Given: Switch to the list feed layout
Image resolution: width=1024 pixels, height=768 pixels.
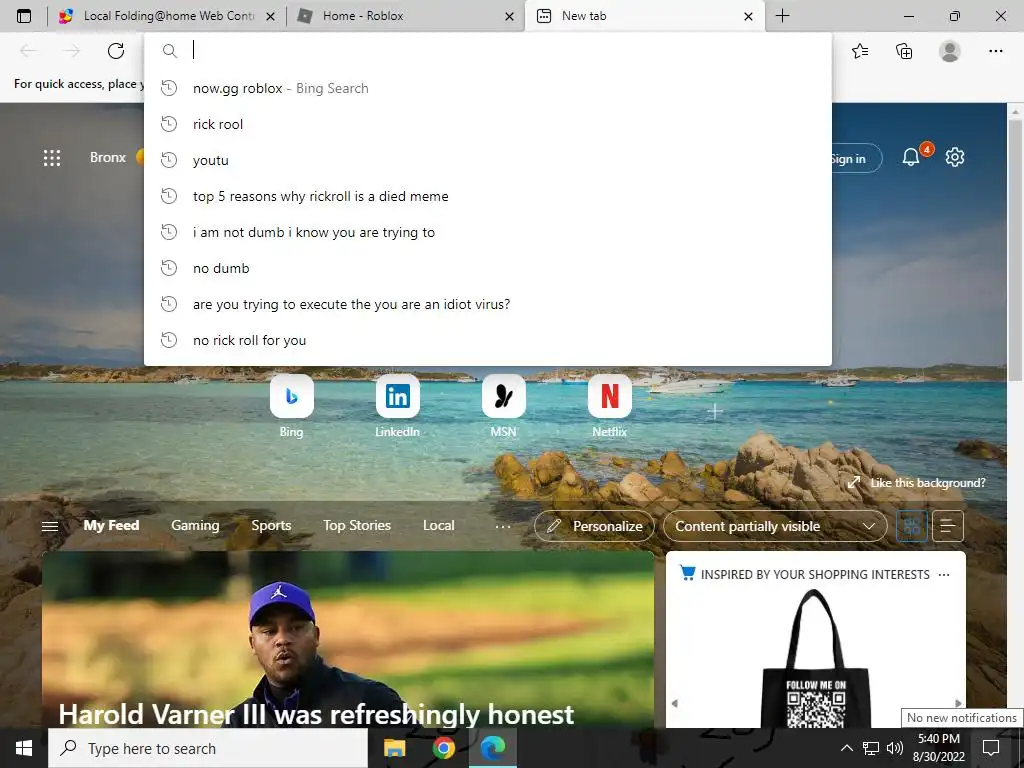Looking at the screenshot, I should tap(948, 526).
